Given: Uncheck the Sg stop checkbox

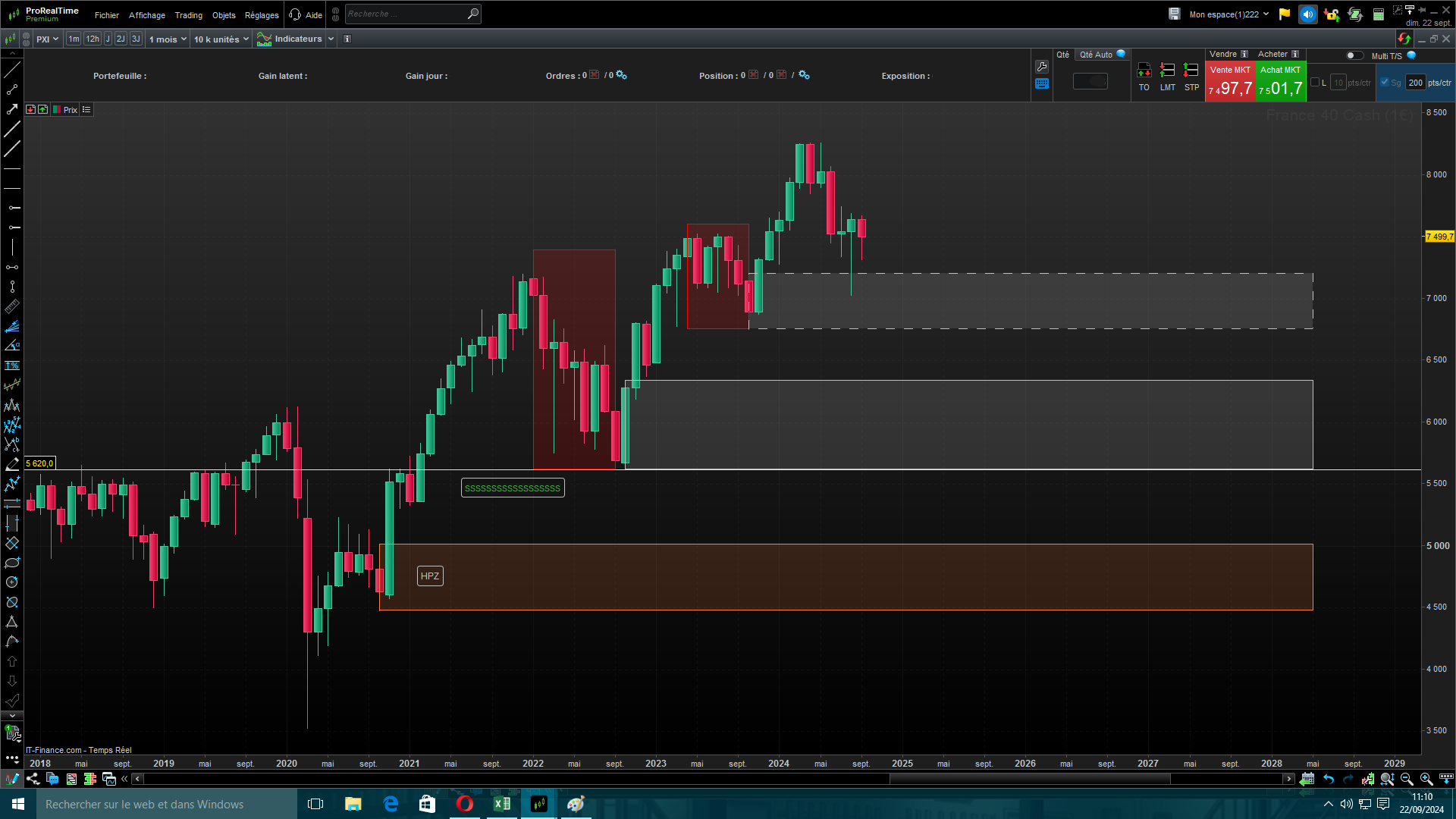Looking at the screenshot, I should point(1385,83).
